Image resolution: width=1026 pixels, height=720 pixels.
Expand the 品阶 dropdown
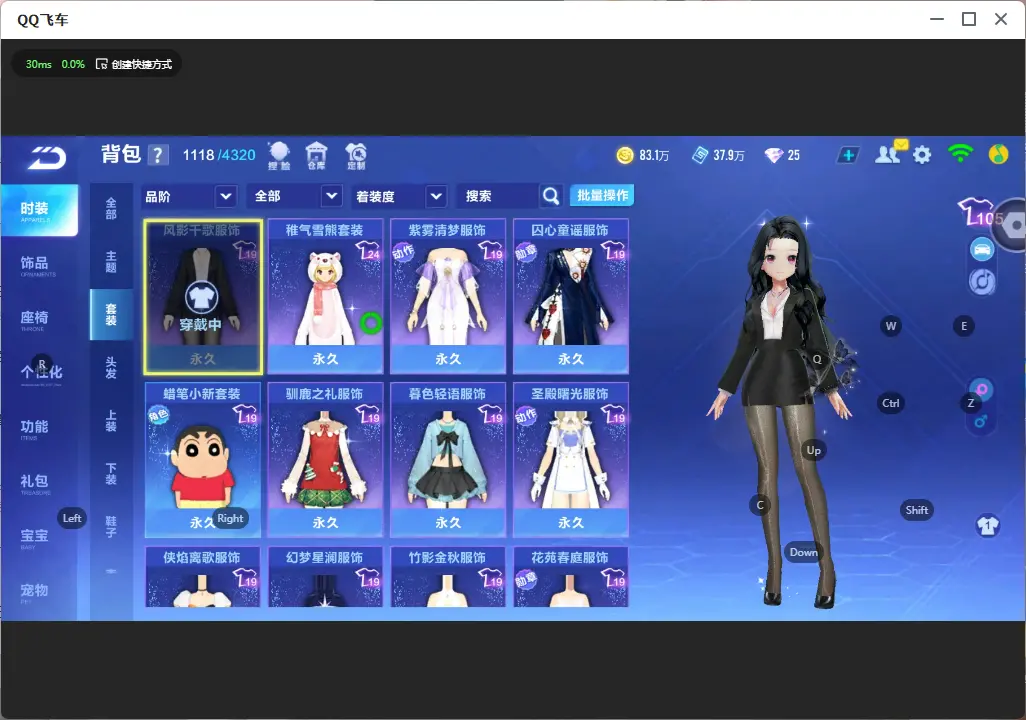coord(188,196)
